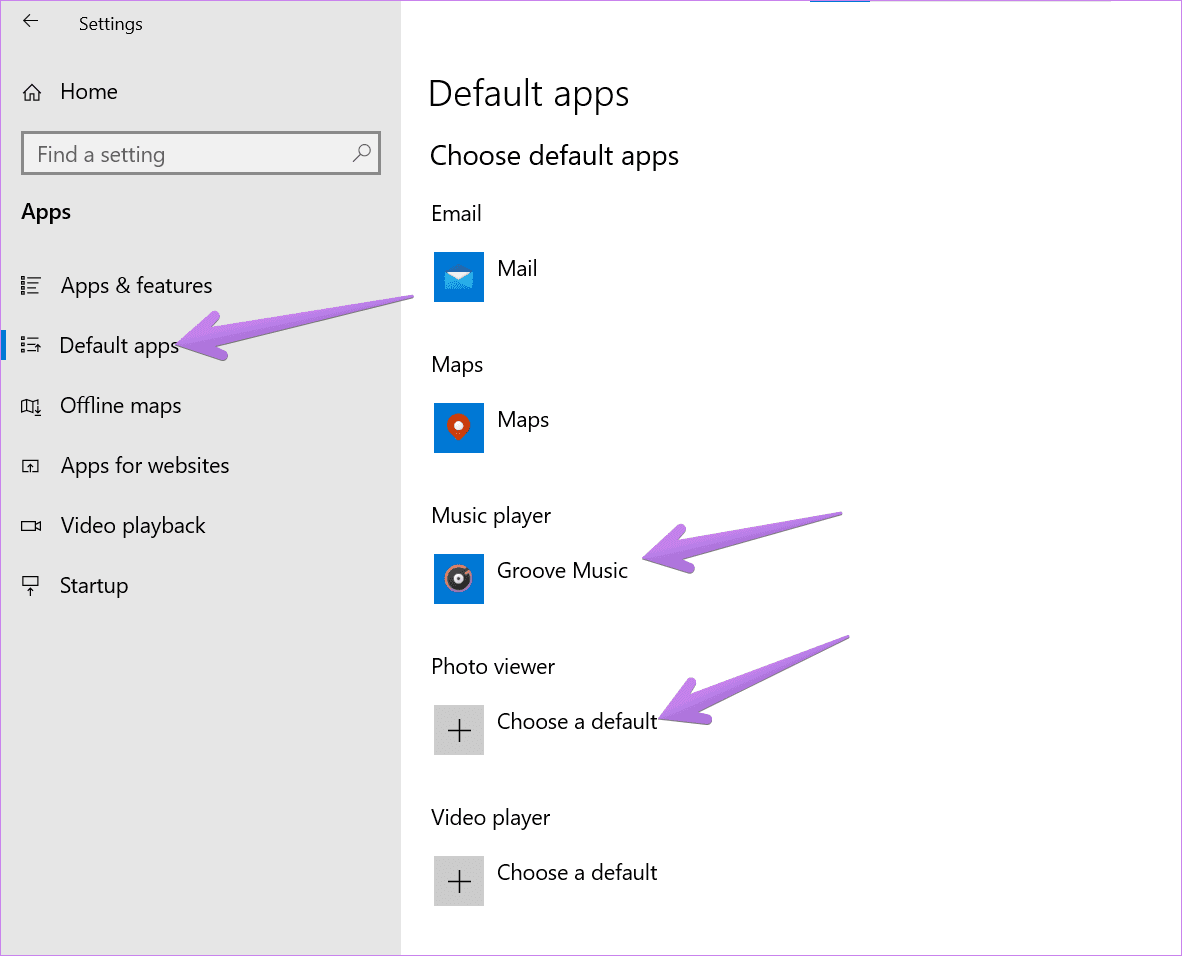Click the plus icon under Photo viewer

coord(459,730)
